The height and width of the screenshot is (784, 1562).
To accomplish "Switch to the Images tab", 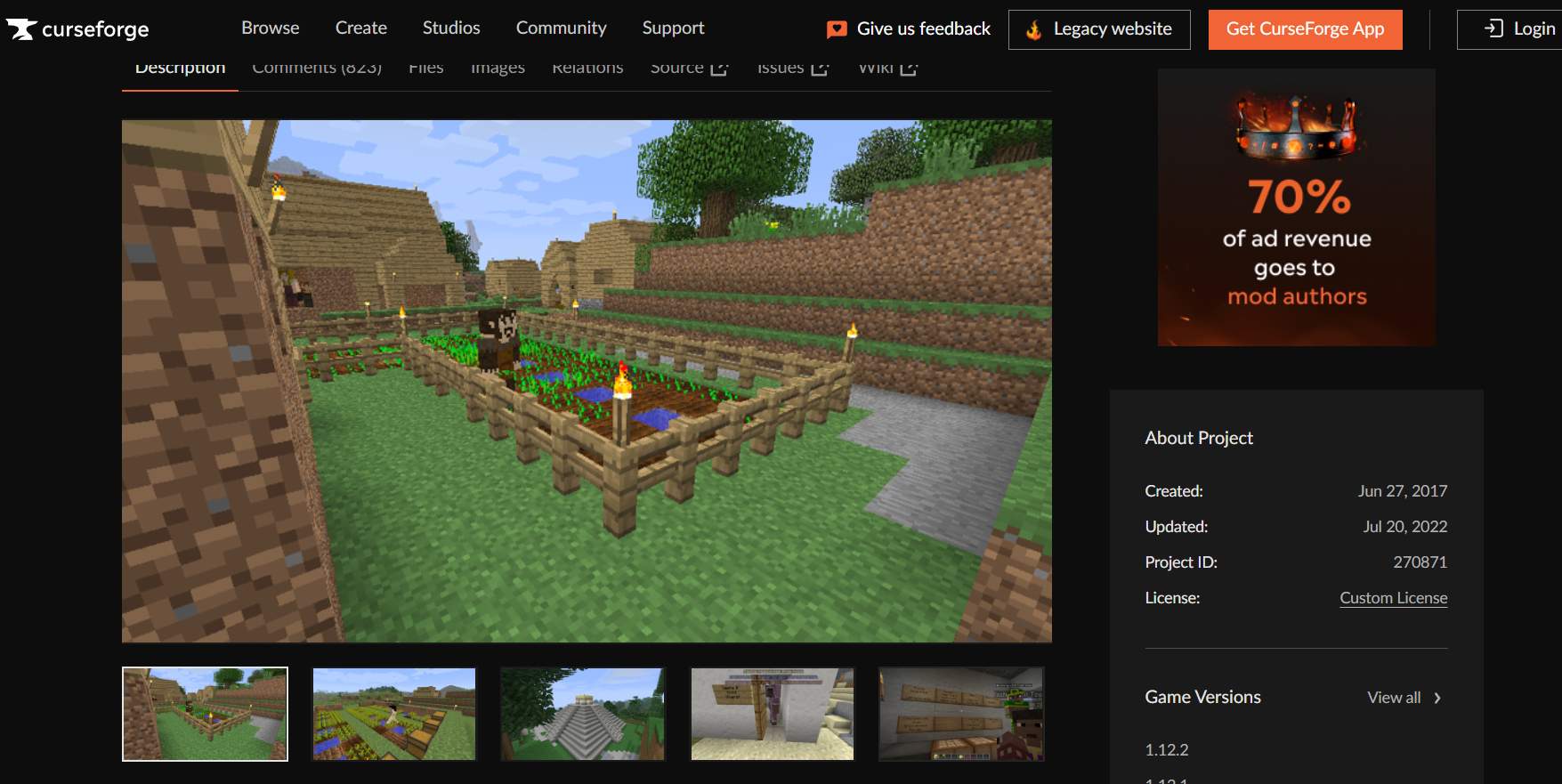I will point(498,69).
